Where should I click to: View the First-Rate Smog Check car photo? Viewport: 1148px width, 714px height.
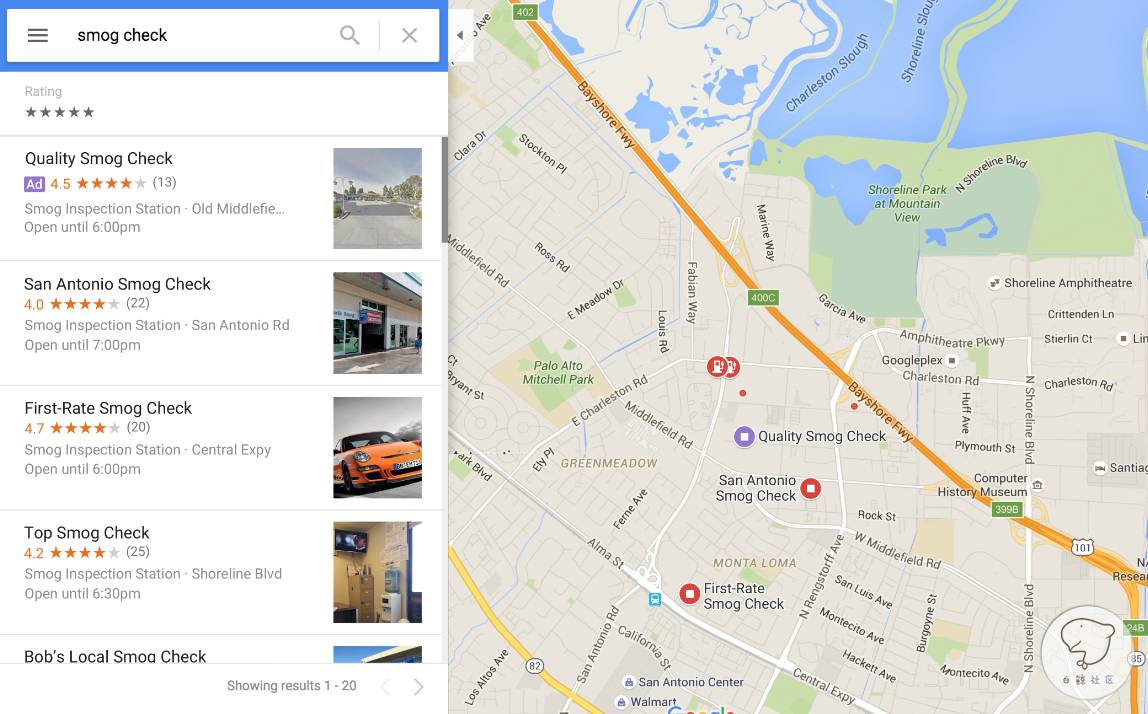(x=378, y=447)
